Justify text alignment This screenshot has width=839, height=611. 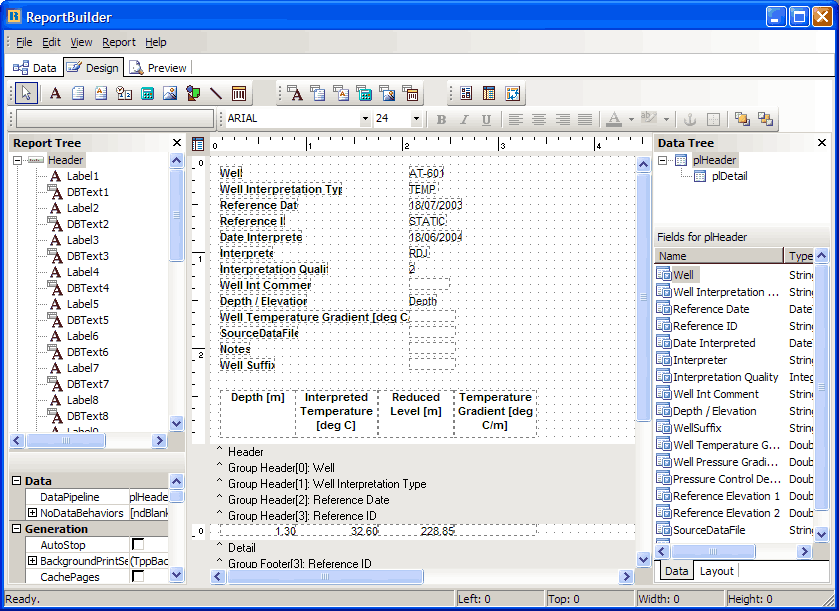click(x=585, y=119)
